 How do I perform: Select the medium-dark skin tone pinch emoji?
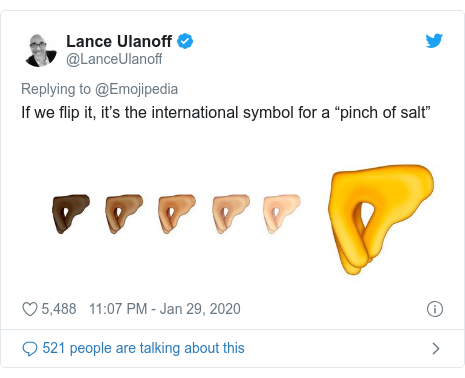[x=124, y=214]
